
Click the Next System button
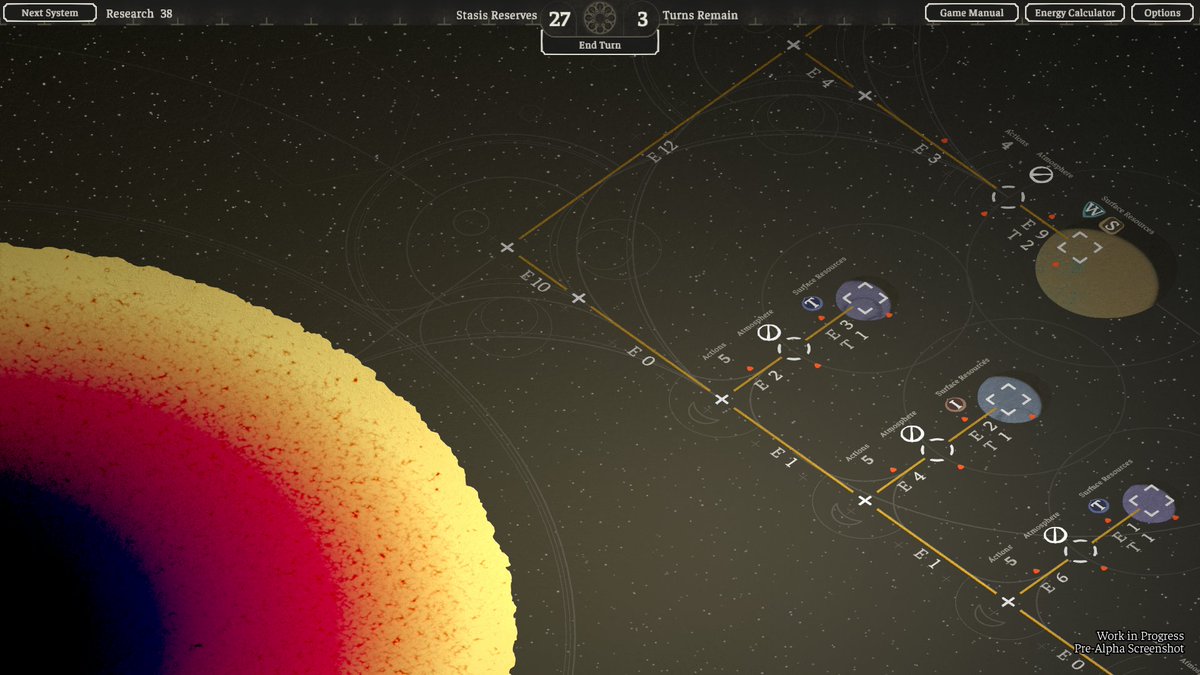click(x=50, y=13)
